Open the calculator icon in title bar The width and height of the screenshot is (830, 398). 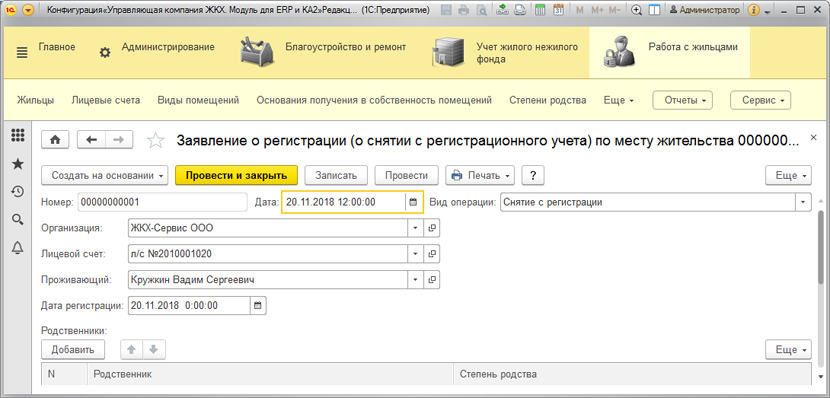(540, 10)
